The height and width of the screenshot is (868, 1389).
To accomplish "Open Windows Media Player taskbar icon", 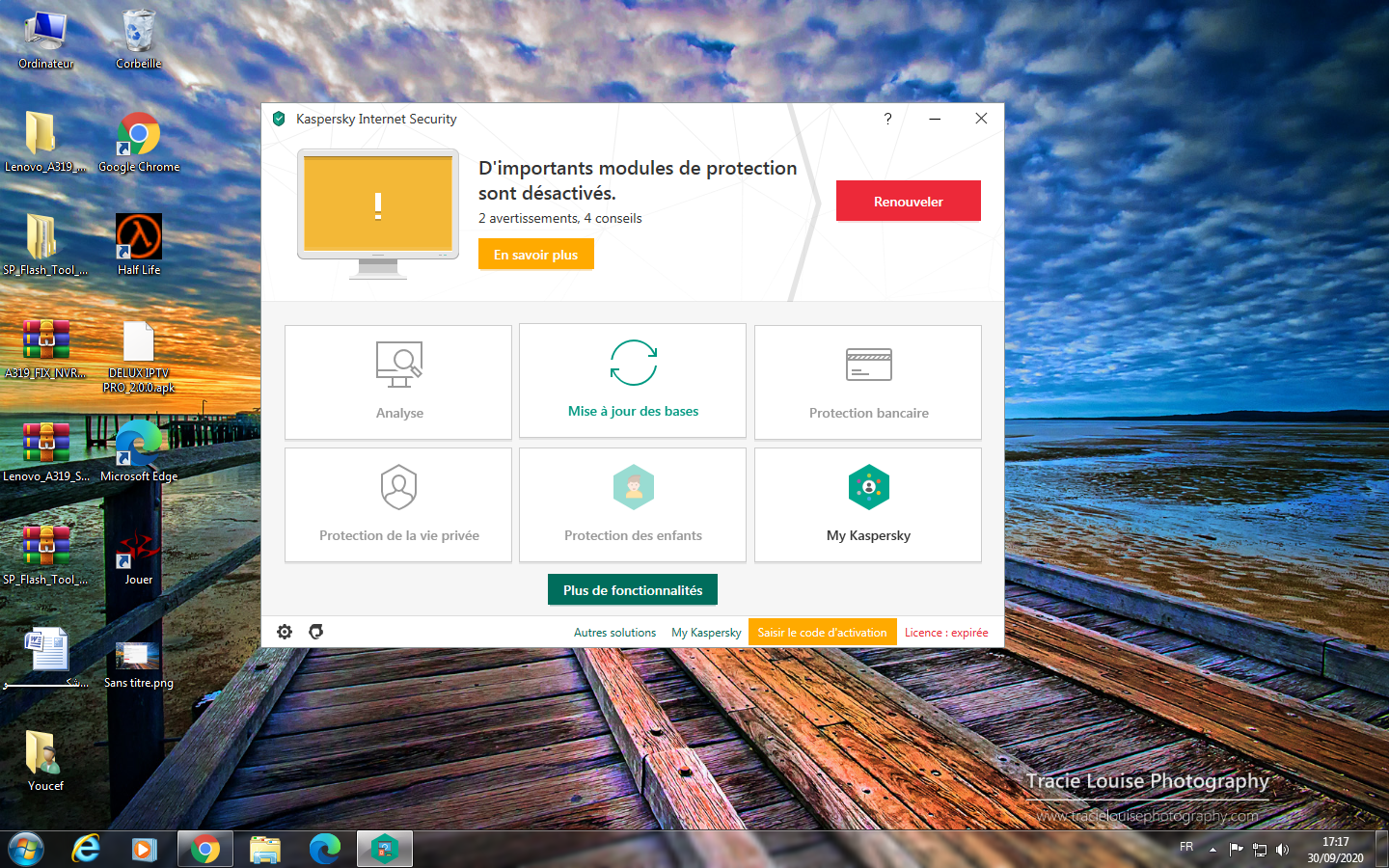I will click(x=145, y=849).
